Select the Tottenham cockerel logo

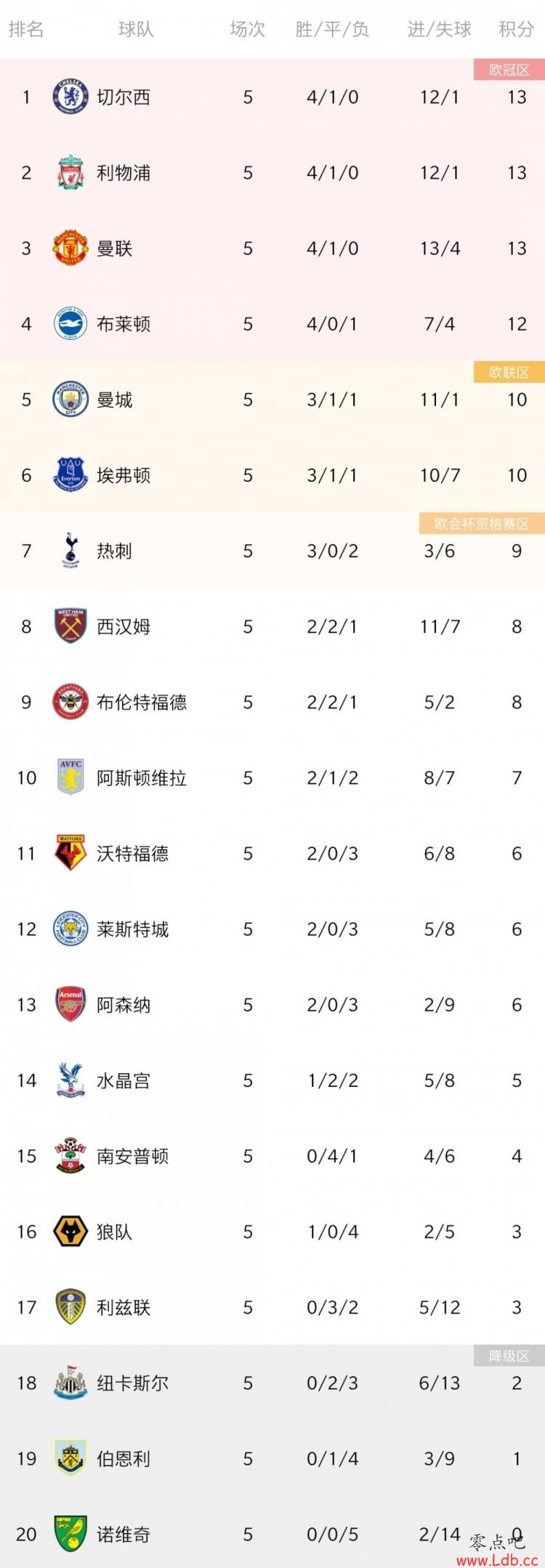point(70,551)
